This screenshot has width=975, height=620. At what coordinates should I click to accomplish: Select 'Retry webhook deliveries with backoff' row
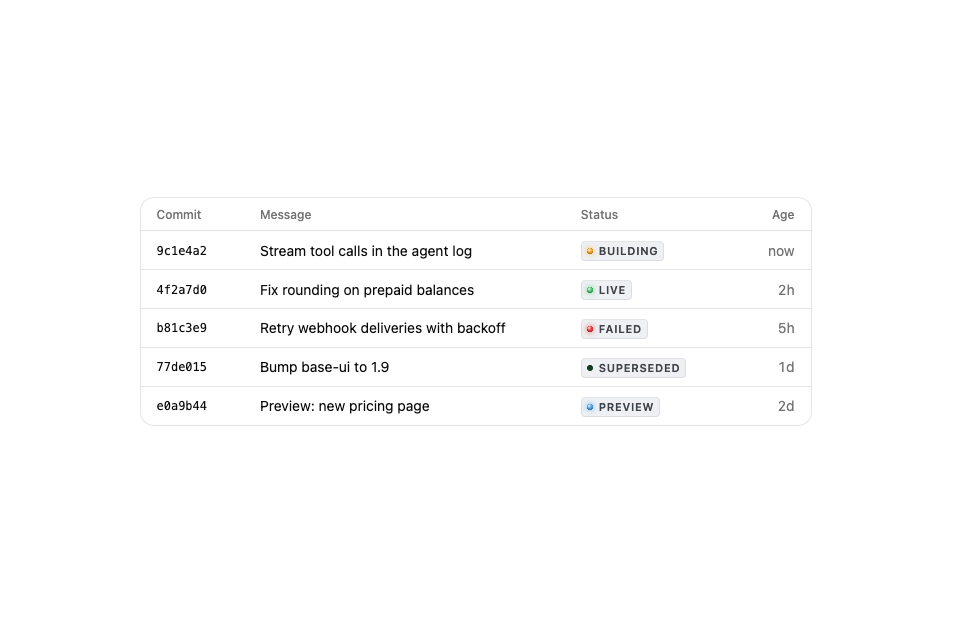click(476, 328)
